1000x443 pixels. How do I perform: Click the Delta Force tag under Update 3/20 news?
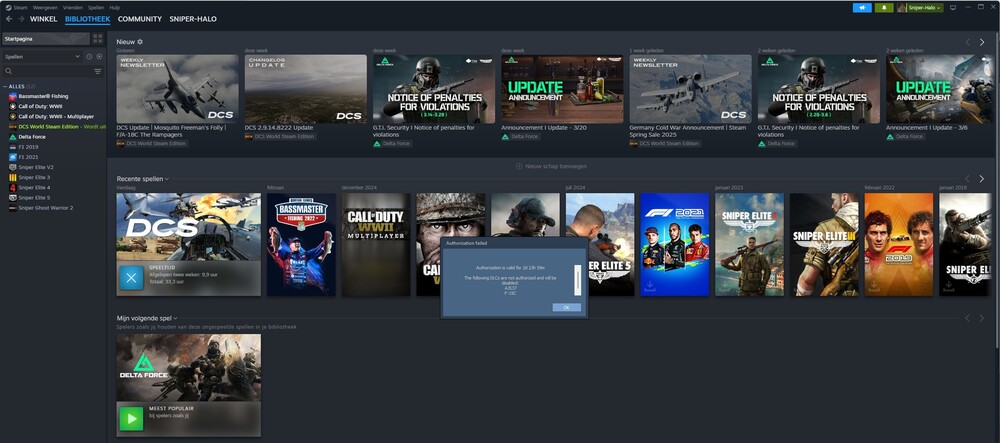pyautogui.click(x=521, y=136)
